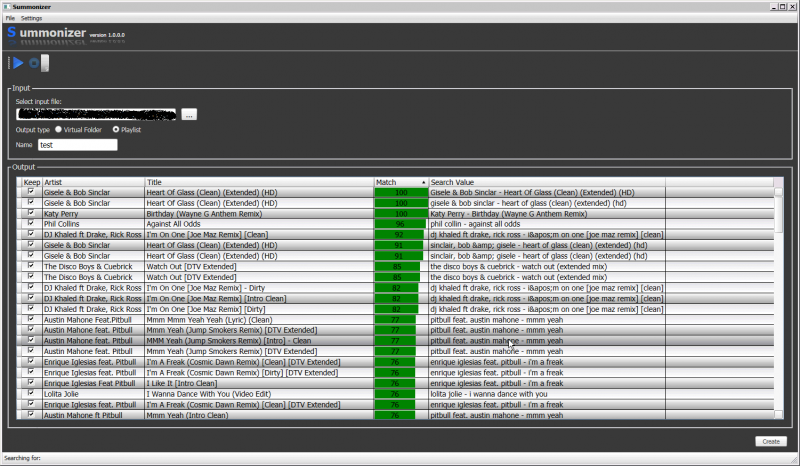Image resolution: width=800 pixels, height=466 pixels.
Task: Toggle Keep for Austin Mahone Feat.Pitbull row
Action: pos(31,319)
